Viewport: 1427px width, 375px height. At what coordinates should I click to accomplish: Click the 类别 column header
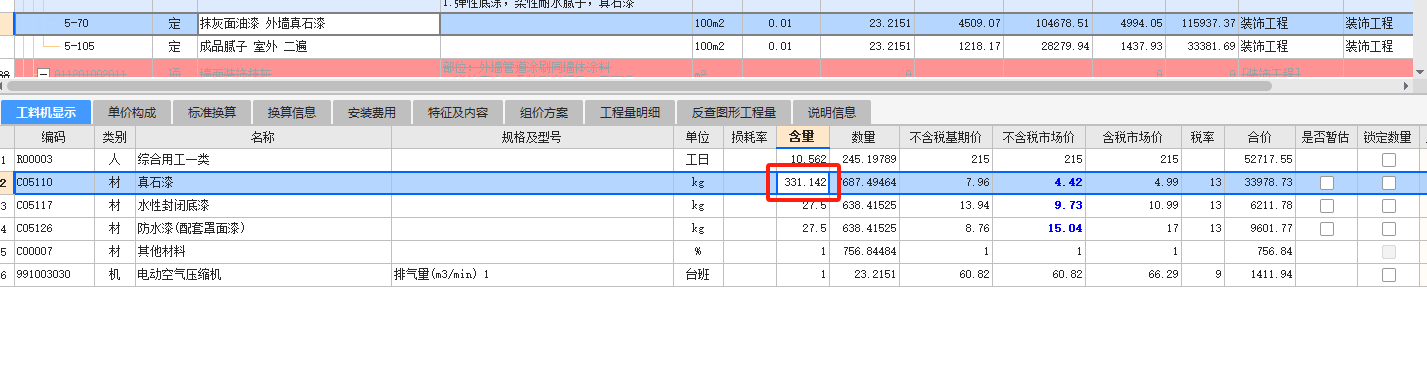(115, 137)
